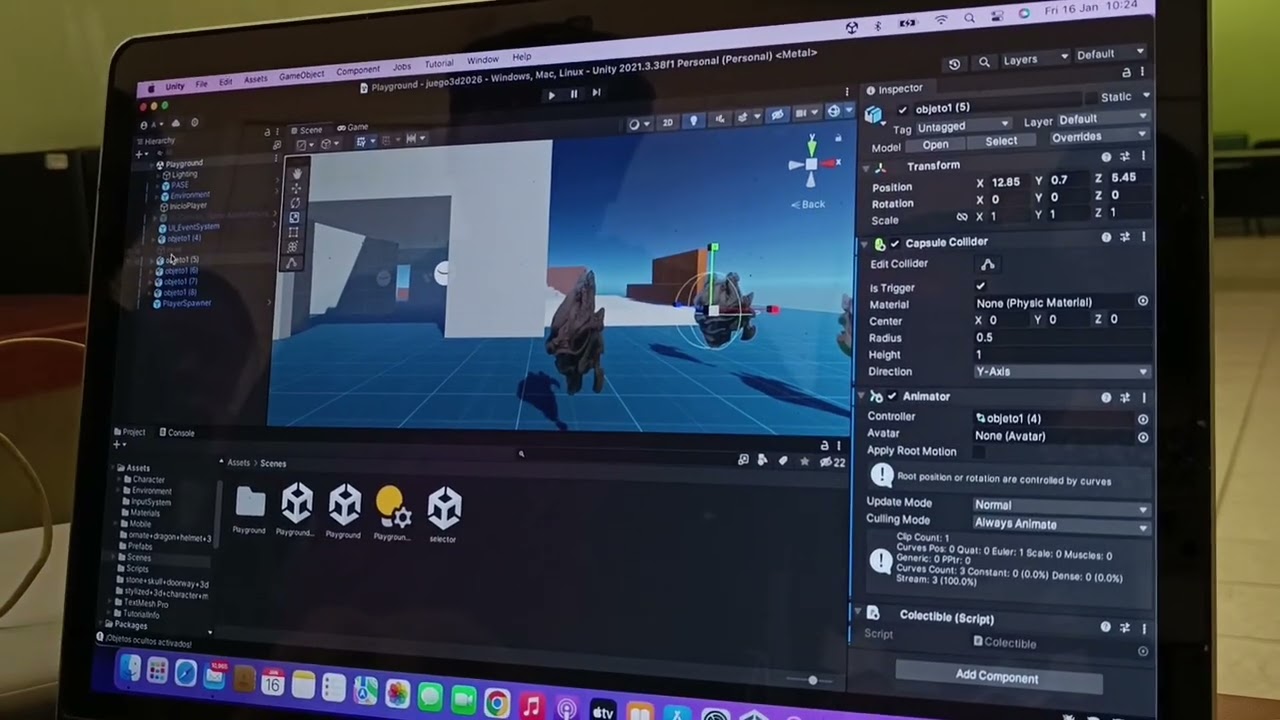Open Animator component help icon
1280x720 pixels.
tap(1106, 397)
